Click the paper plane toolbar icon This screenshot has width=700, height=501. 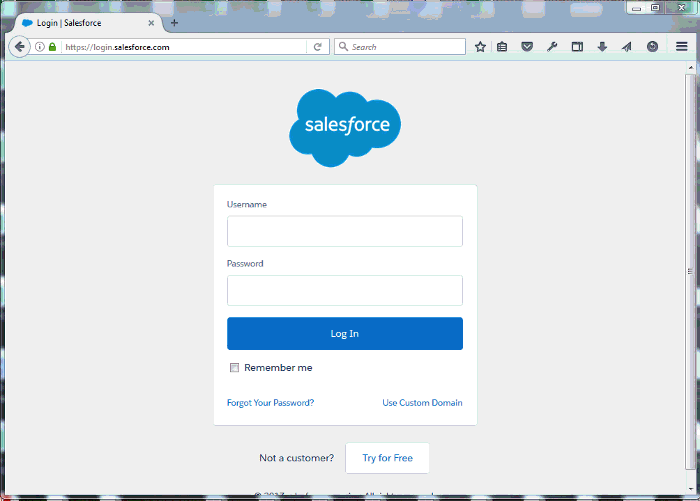(627, 47)
